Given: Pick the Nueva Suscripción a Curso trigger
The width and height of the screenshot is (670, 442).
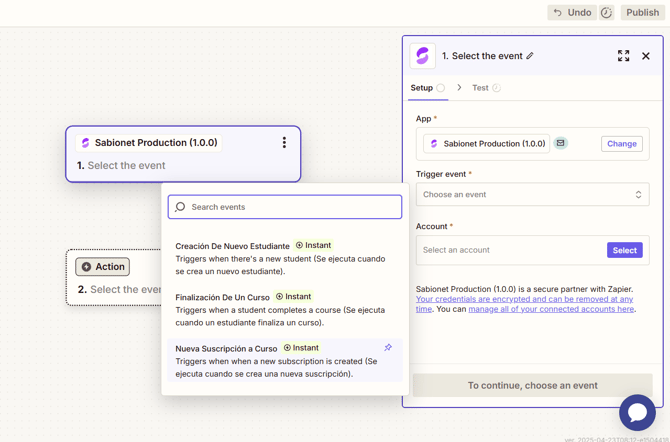Looking at the screenshot, I should click(285, 361).
